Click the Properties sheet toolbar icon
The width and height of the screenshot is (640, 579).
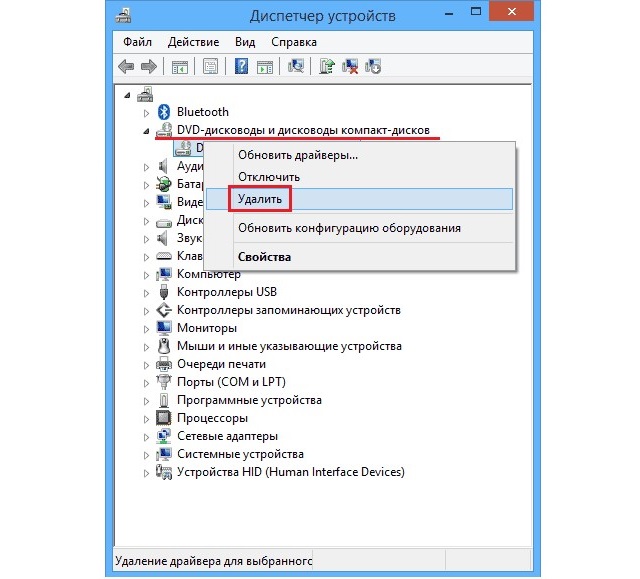click(211, 67)
